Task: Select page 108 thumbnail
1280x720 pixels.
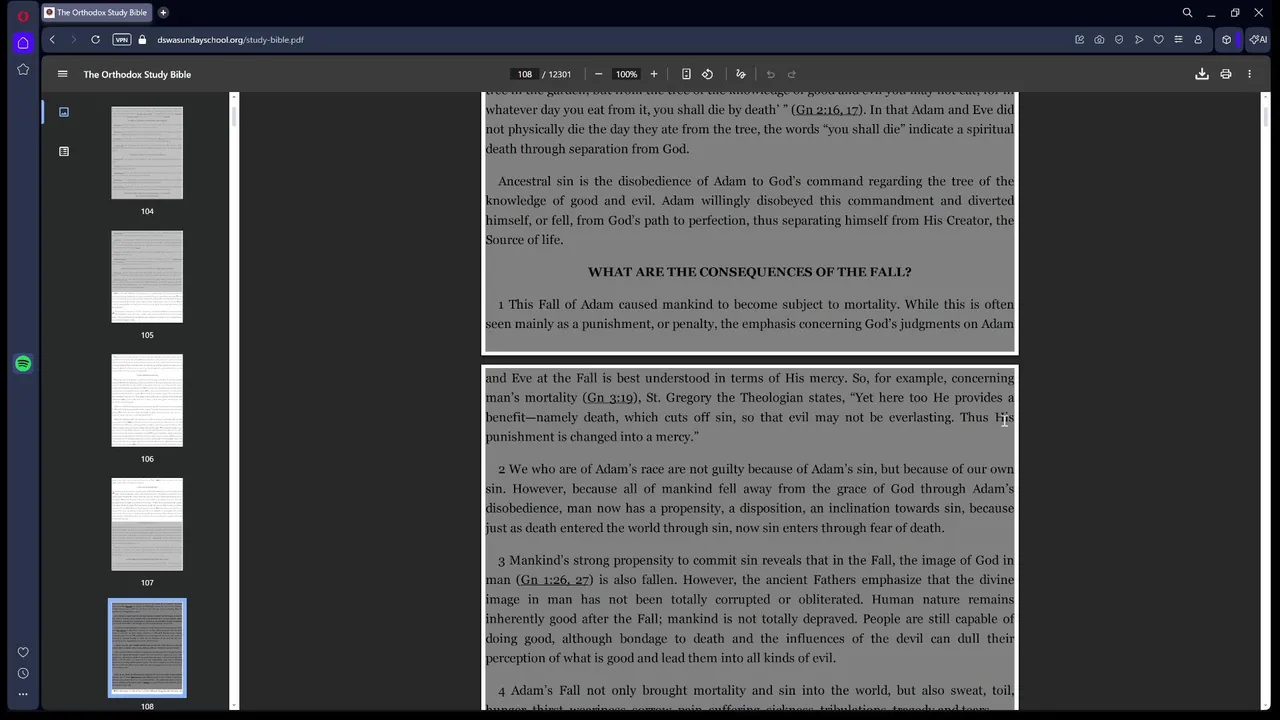Action: coord(147,648)
